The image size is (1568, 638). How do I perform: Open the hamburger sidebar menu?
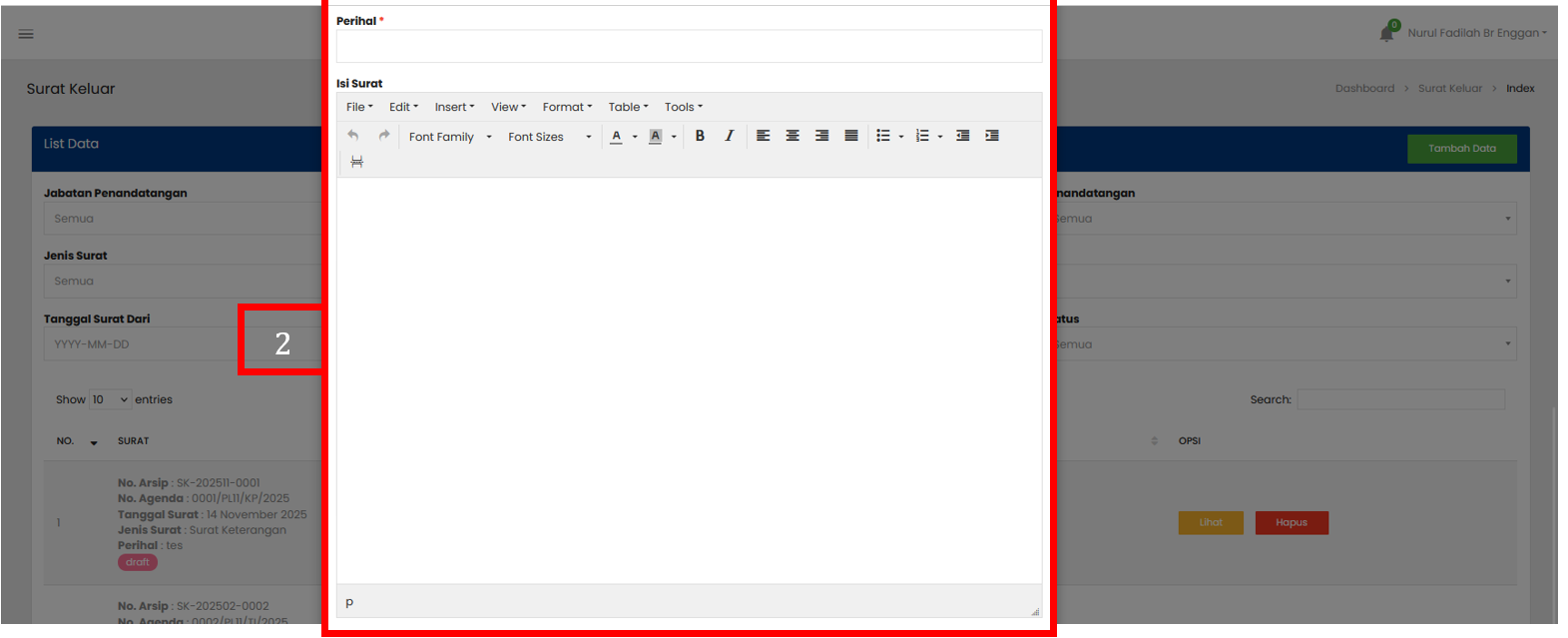(26, 34)
